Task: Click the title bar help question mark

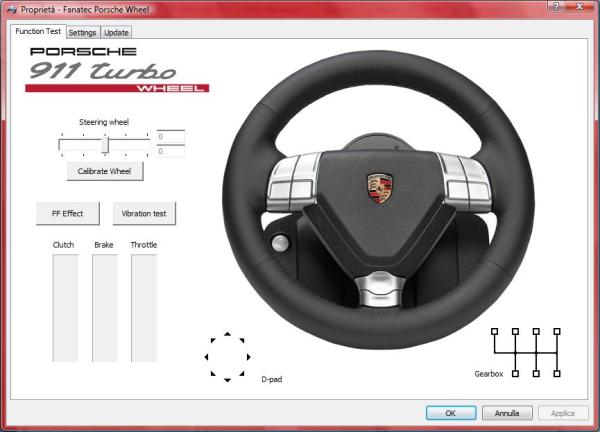Action: click(557, 6)
